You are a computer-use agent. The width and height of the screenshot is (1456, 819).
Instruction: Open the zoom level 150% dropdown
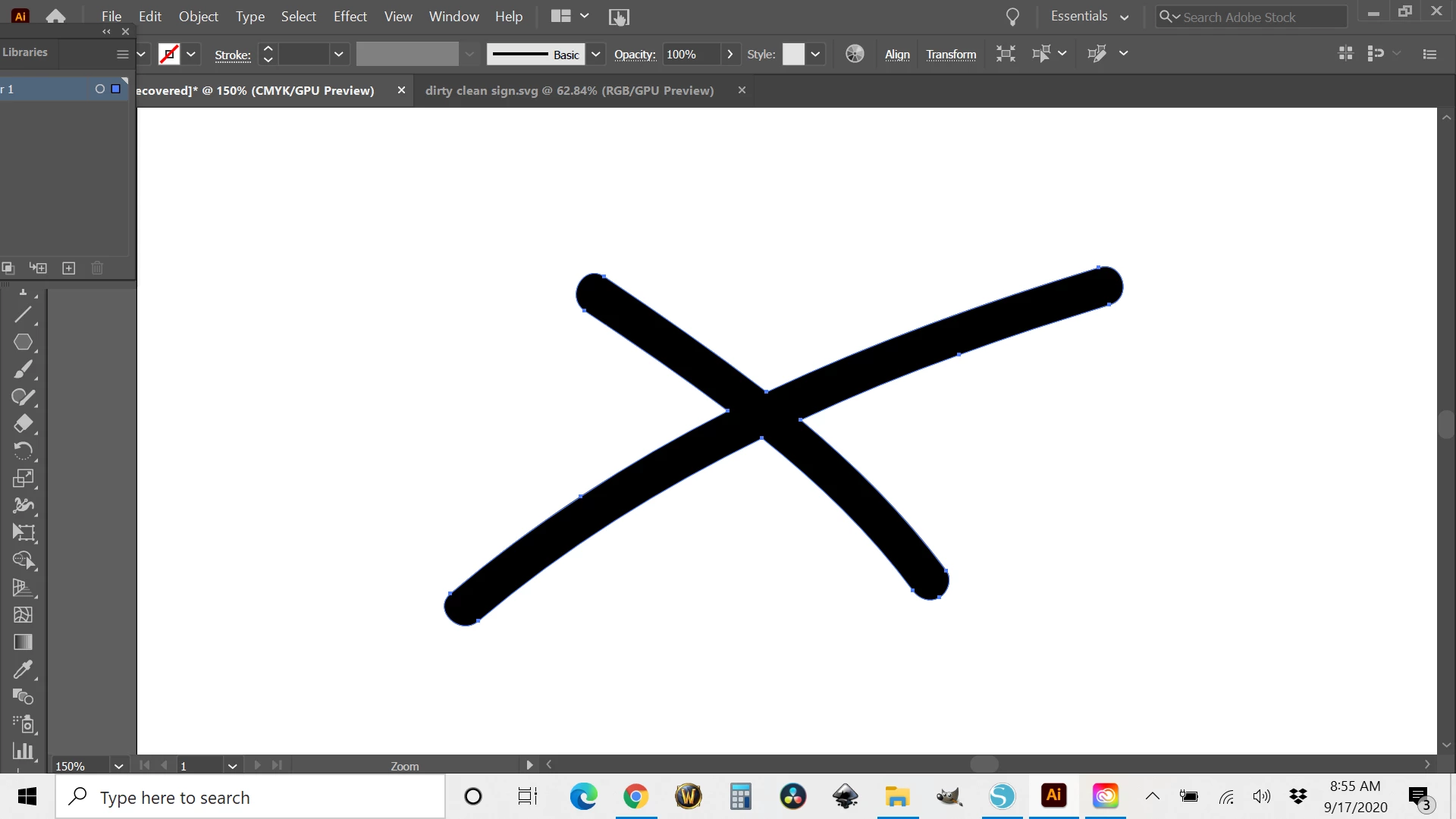(x=118, y=766)
